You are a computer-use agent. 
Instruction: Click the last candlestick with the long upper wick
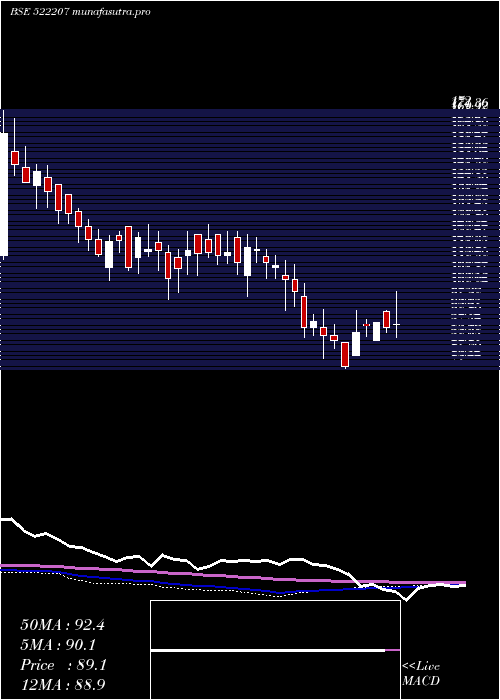coord(396,314)
